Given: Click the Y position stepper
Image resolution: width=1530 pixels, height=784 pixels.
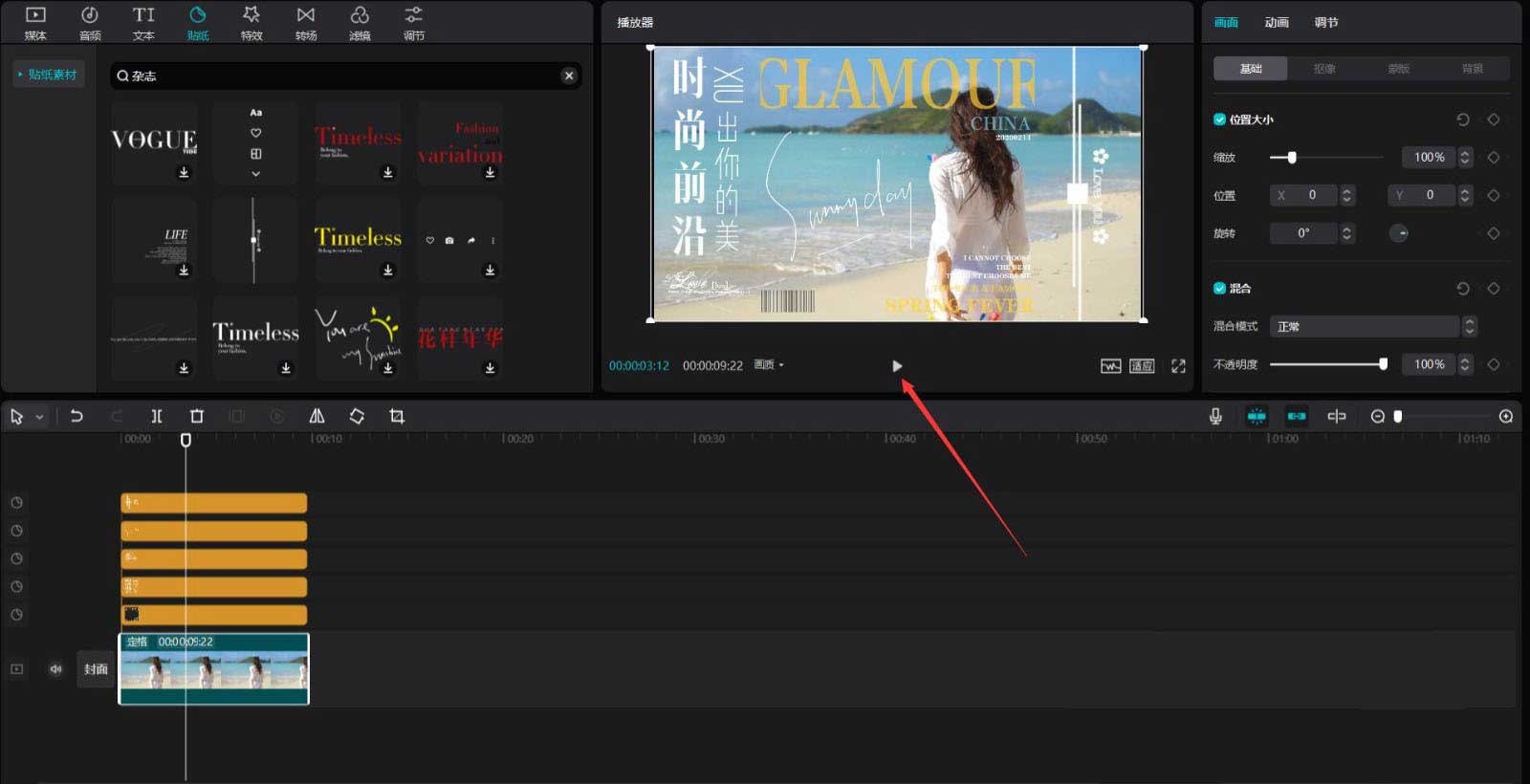Looking at the screenshot, I should click(1465, 195).
